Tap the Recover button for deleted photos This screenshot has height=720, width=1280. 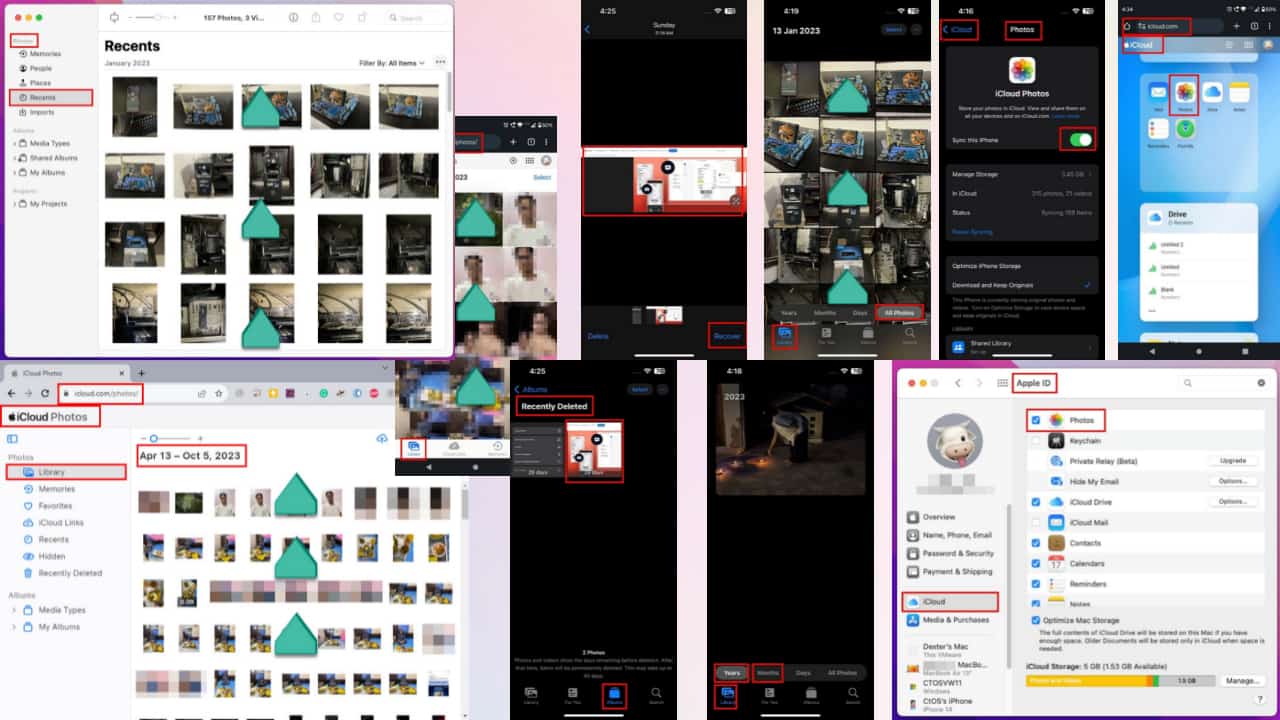[727, 336]
